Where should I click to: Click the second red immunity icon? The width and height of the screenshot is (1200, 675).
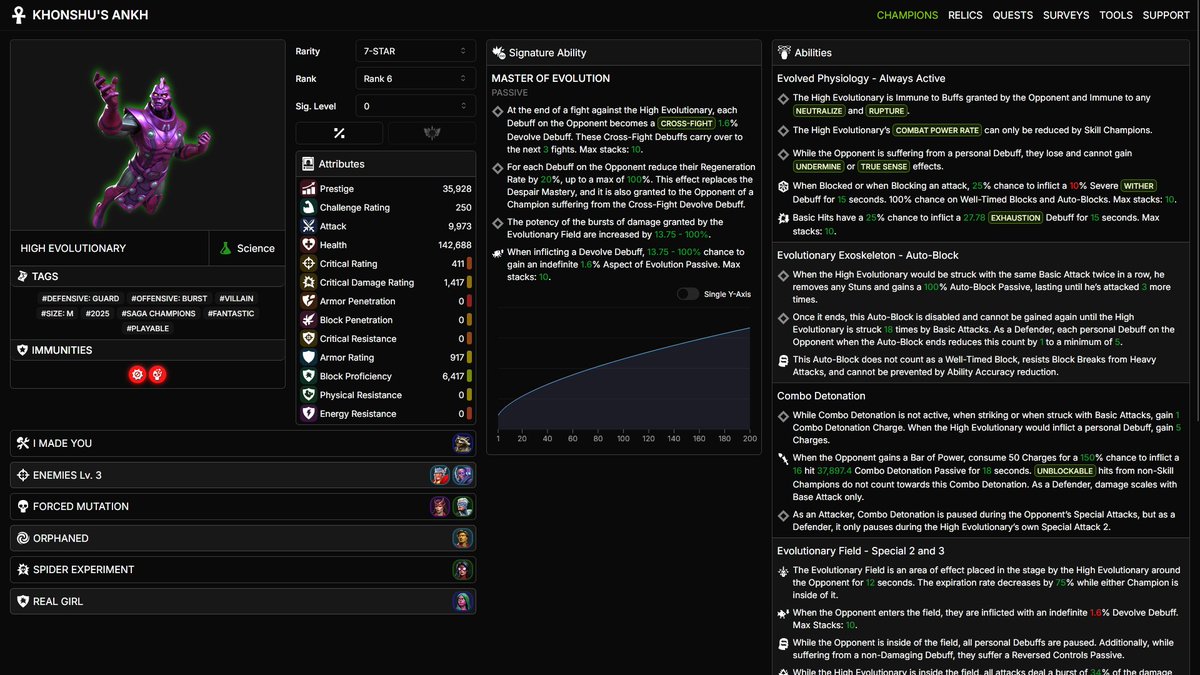tap(158, 374)
